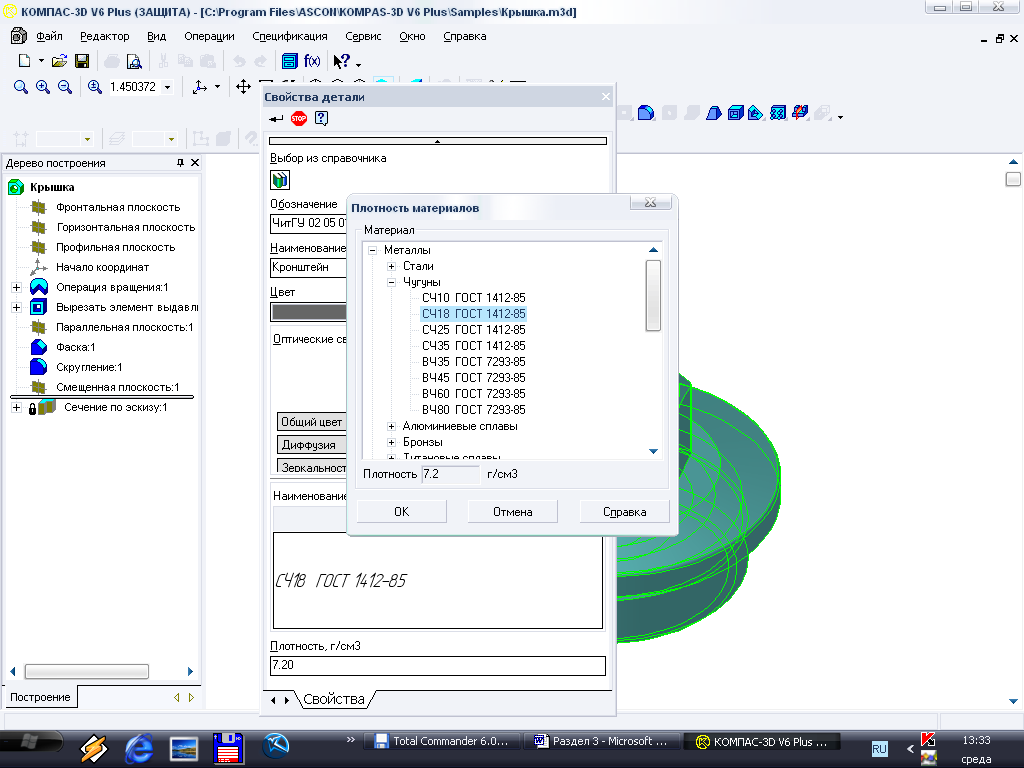Collapse the Металлы tree node
Screen dimensions: 1024x768
(x=372, y=250)
